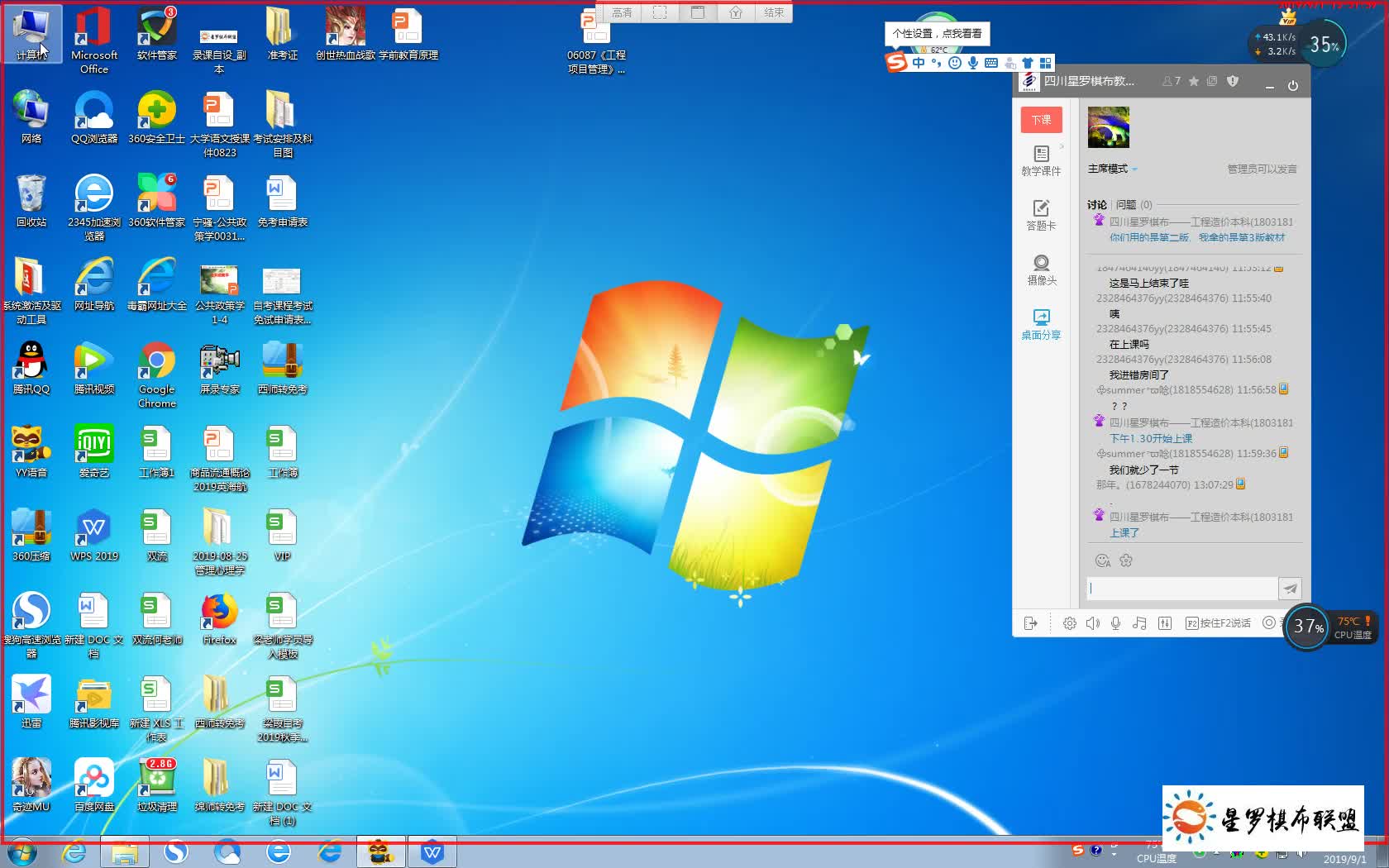Screen dimensions: 1389x868
Task: Open the 迅雷 desktop shortcut
Action: (x=31, y=702)
